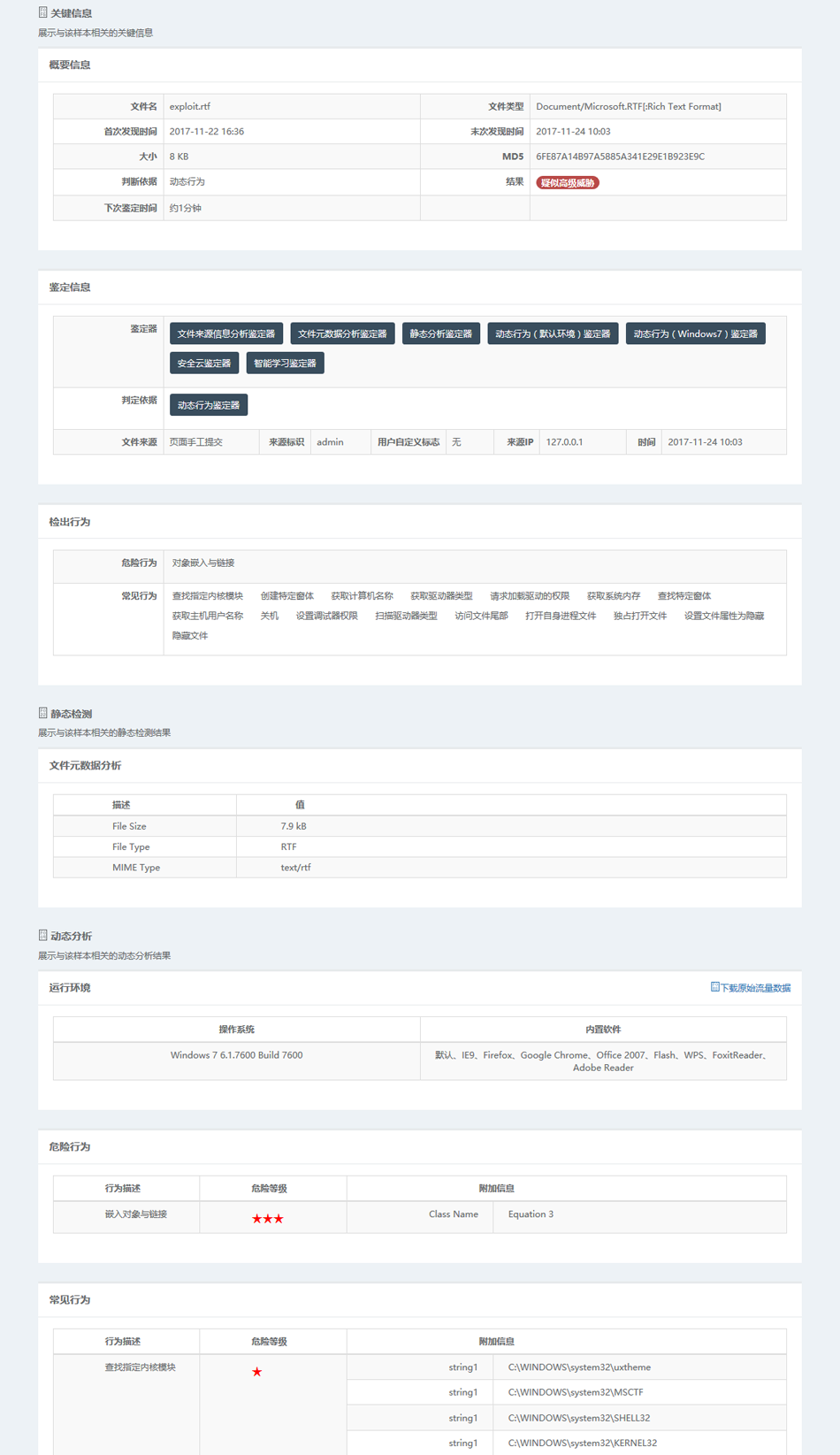Click the 设置调试器权限 behavior tag
This screenshot has width=840, height=1455.
click(x=327, y=616)
